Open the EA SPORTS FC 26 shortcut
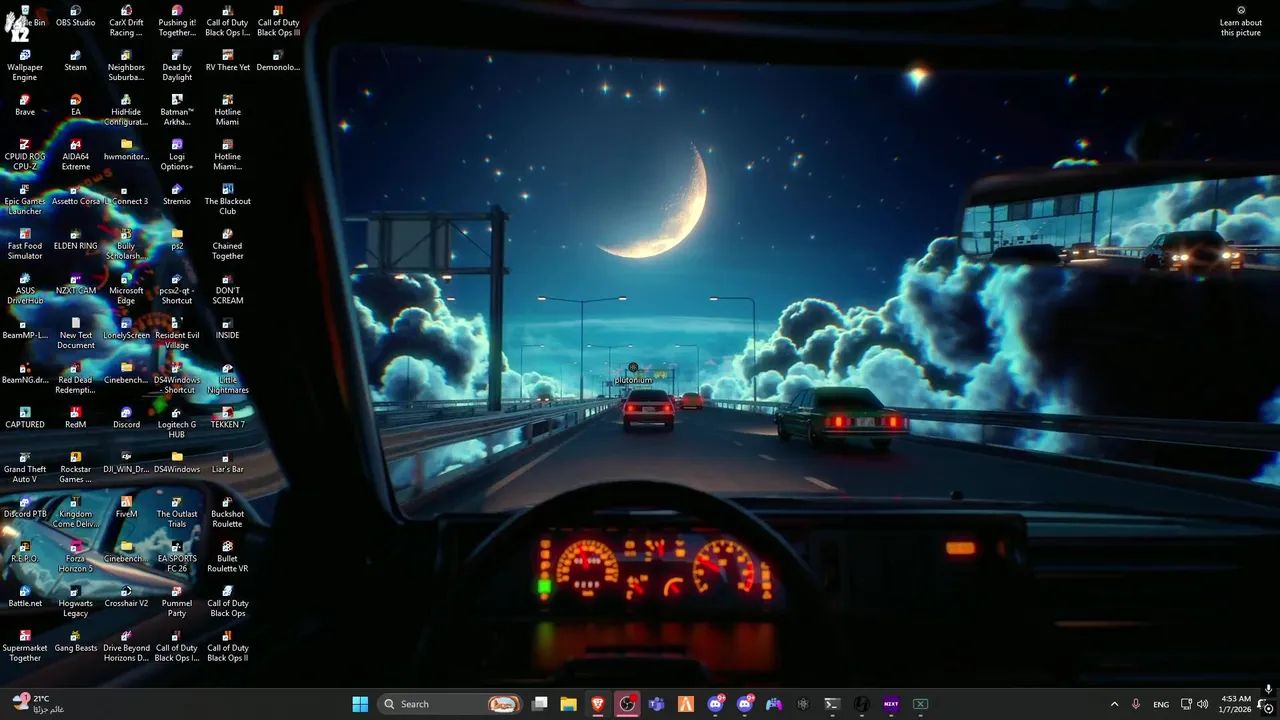 tap(177, 558)
